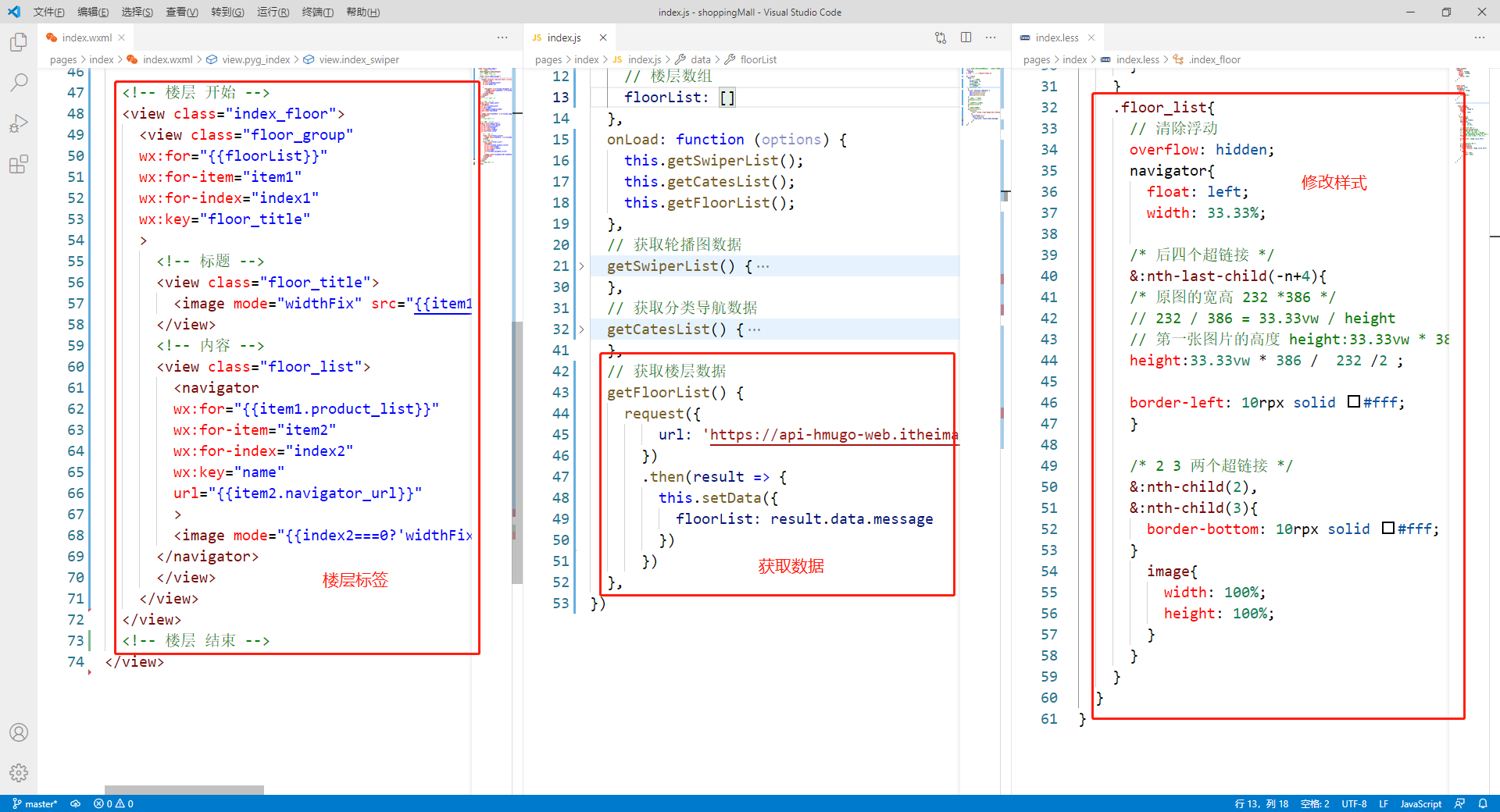Expand folded getSwiperList function at line 21
Viewport: 1500px width, 812px height.
581,266
